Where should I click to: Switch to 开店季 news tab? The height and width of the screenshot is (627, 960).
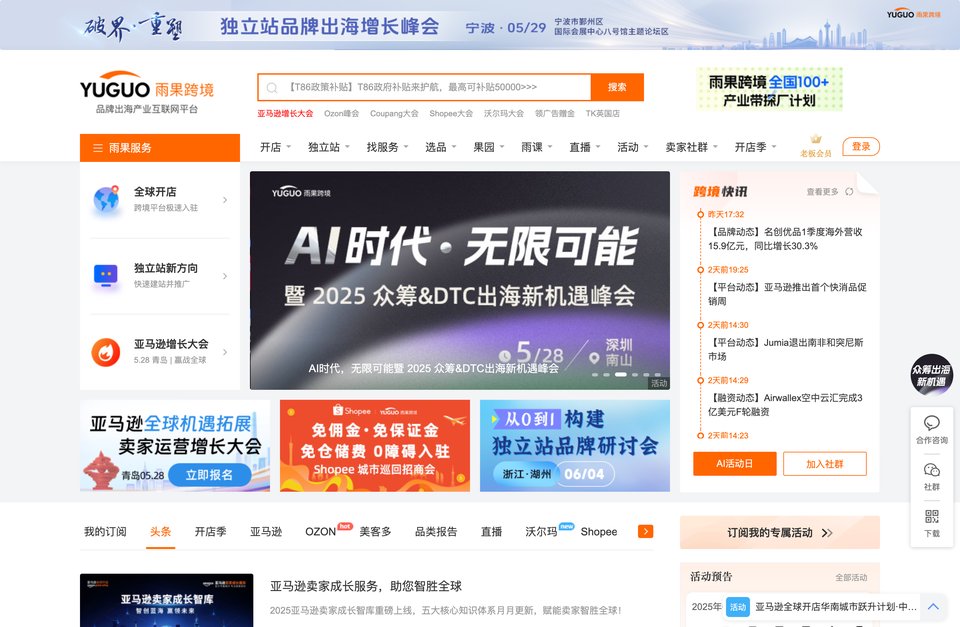(211, 531)
